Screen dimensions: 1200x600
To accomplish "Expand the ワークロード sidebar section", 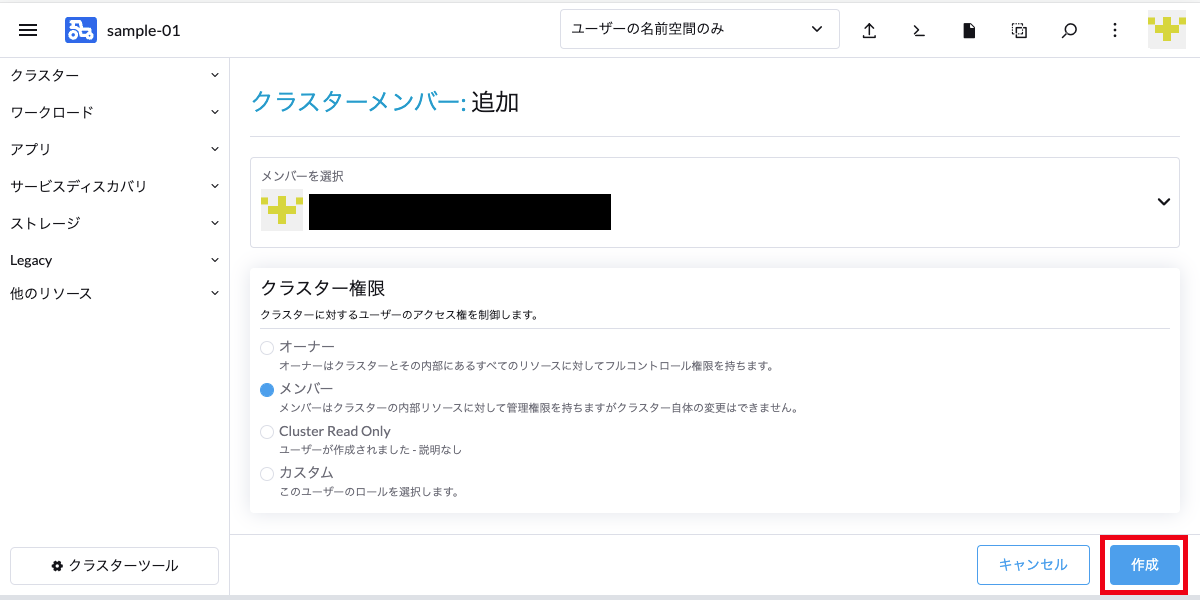I will point(115,112).
